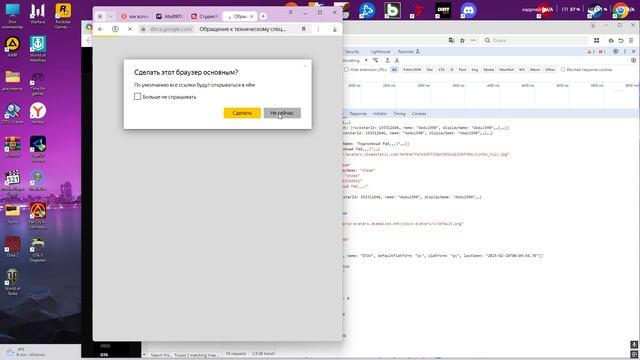This screenshot has height=360, width=640.
Task: Click the docs.google.com address field
Action: [x=171, y=29]
